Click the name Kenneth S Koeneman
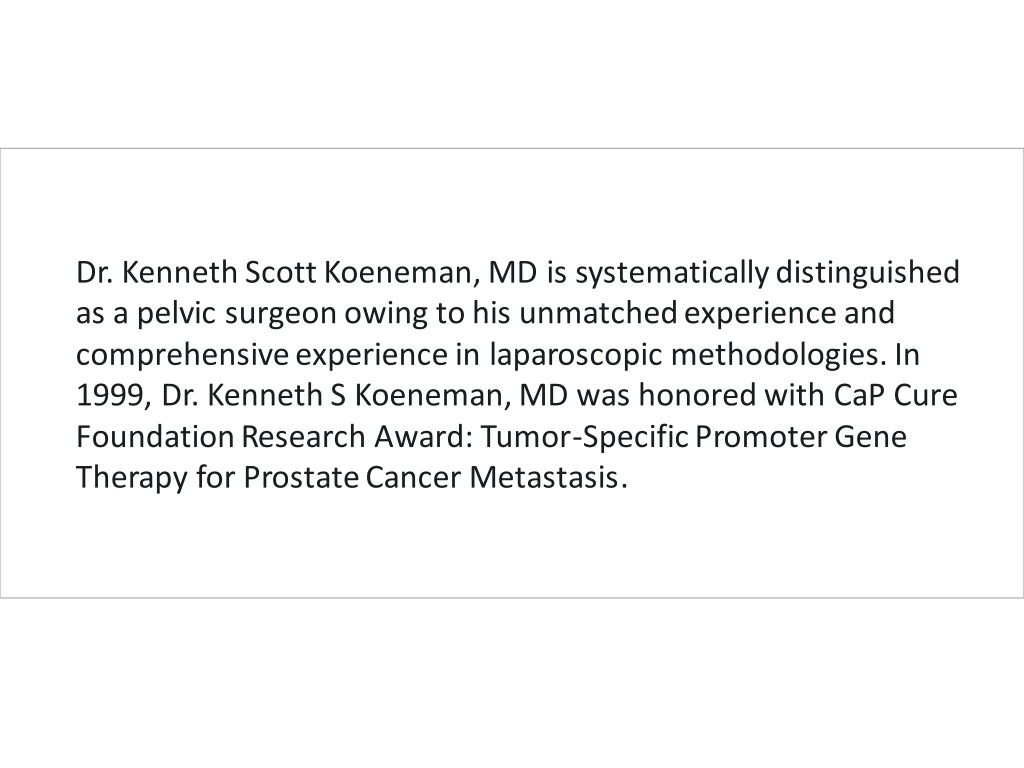The image size is (1024, 768). point(355,395)
